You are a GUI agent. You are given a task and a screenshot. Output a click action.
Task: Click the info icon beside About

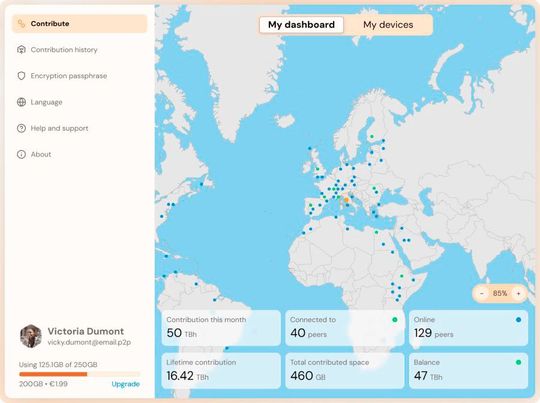(x=21, y=154)
